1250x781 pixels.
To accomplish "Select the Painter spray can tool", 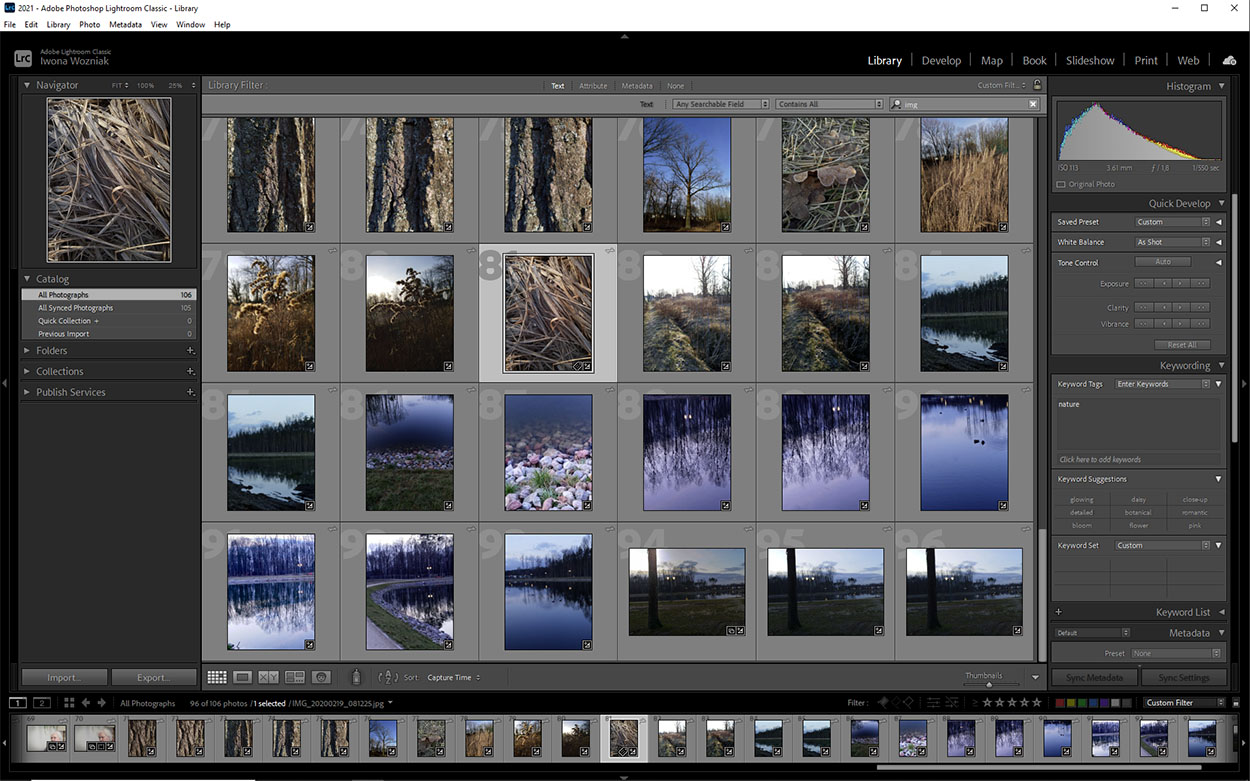I will point(355,677).
